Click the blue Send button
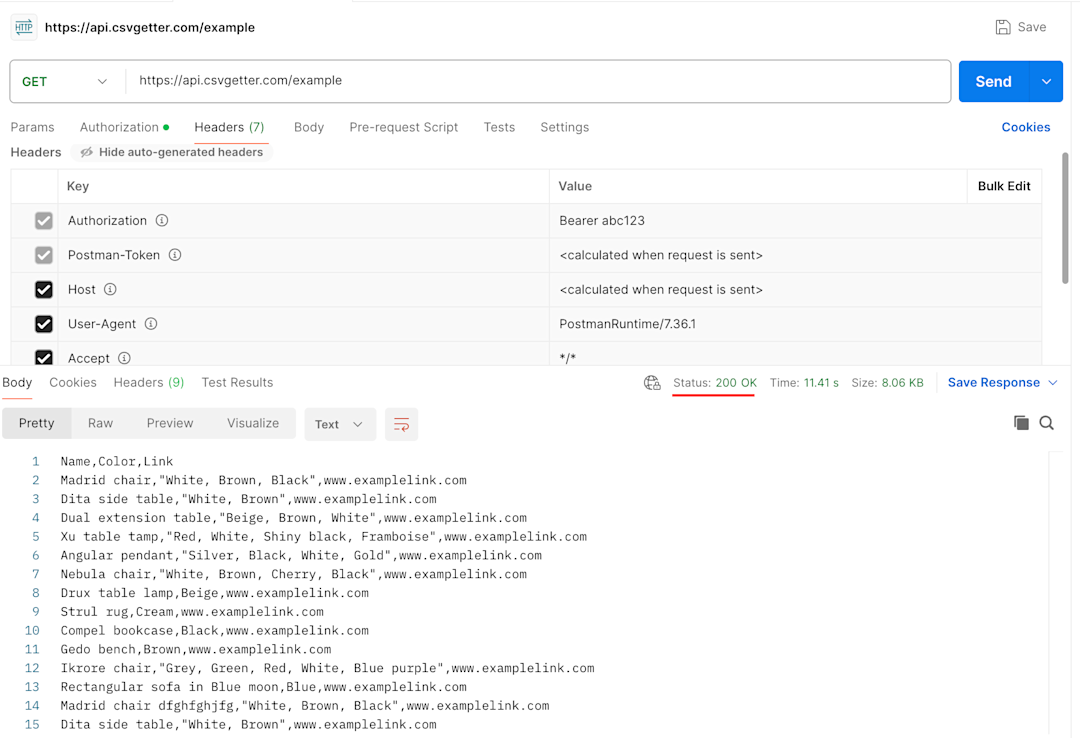Image resolution: width=1080 pixels, height=738 pixels. (993, 81)
